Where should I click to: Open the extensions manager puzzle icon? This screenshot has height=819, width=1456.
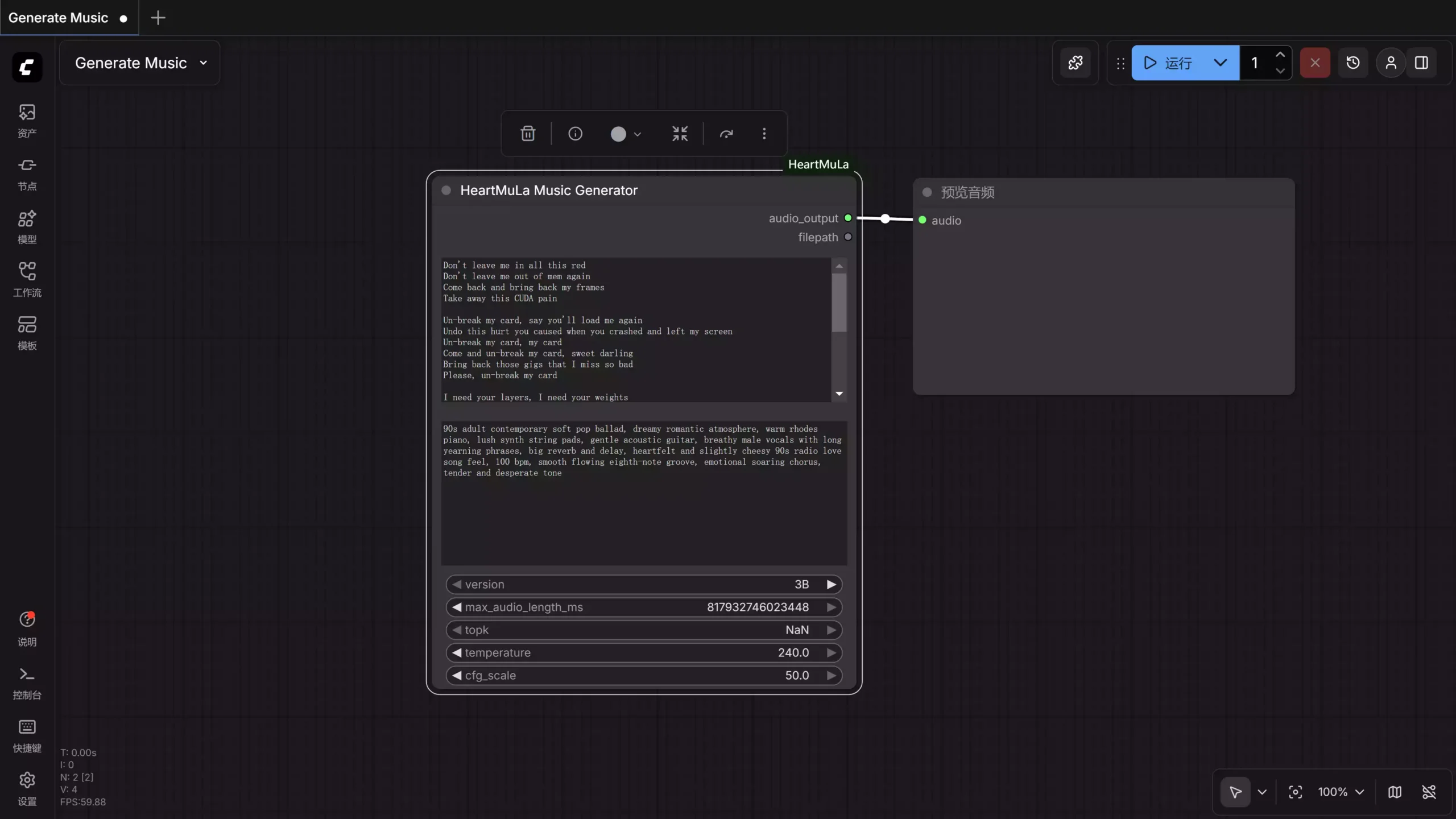pyautogui.click(x=1075, y=63)
